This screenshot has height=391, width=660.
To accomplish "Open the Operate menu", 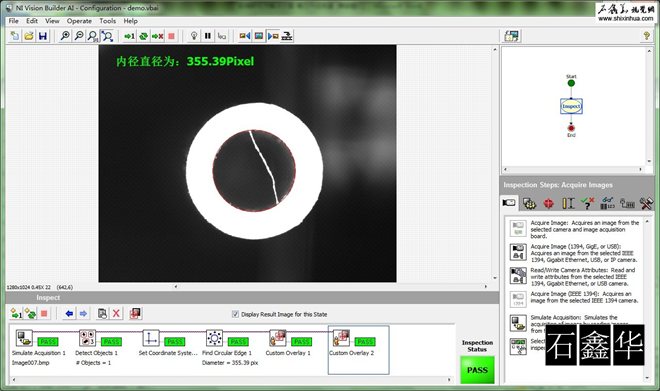I will pyautogui.click(x=79, y=21).
